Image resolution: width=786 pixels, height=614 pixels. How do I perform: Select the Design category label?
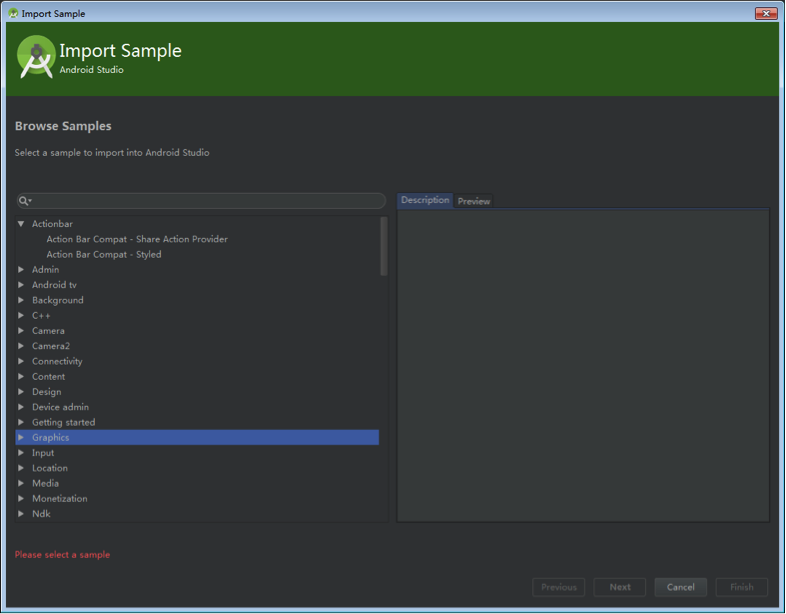[47, 391]
